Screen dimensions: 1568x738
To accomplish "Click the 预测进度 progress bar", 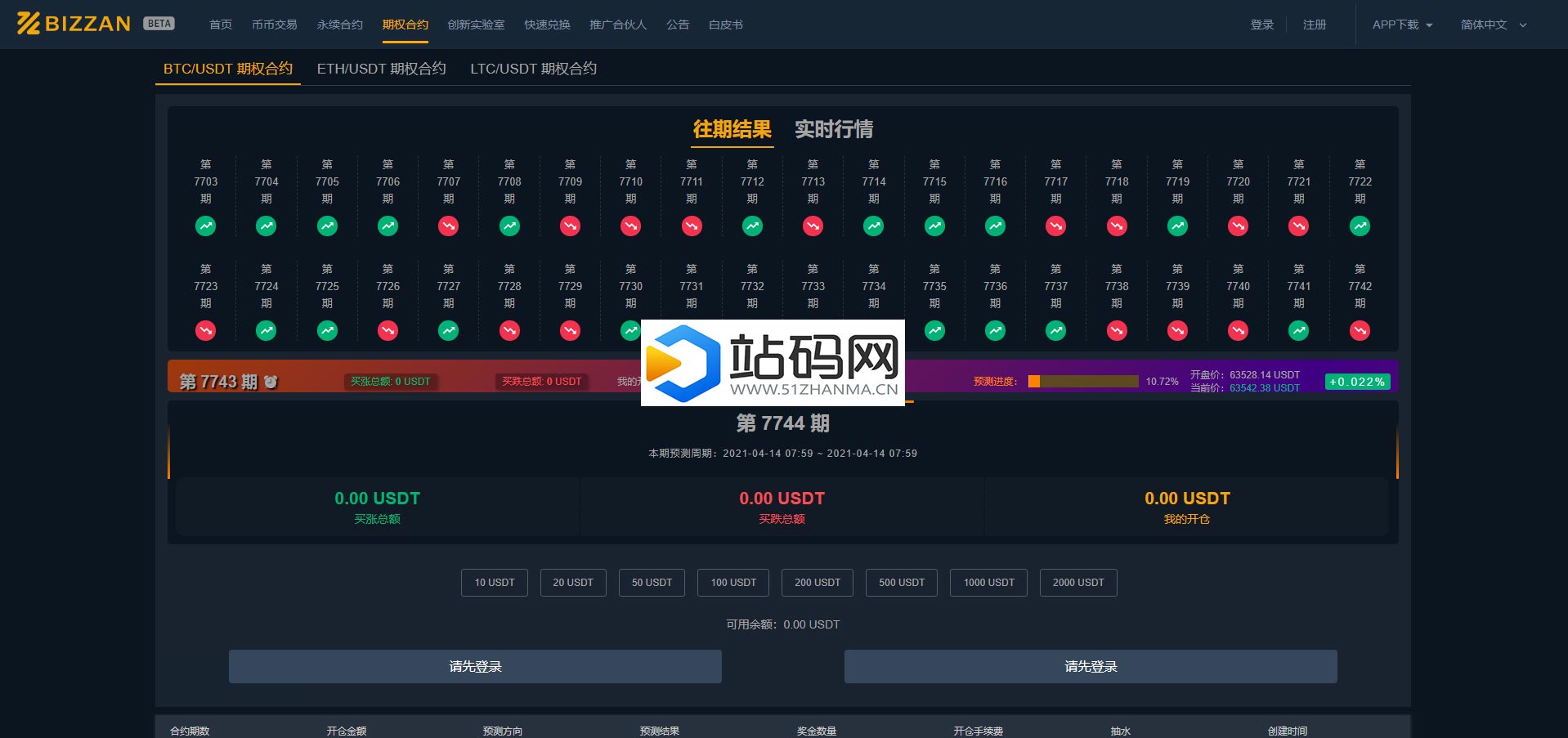I will (1082, 382).
